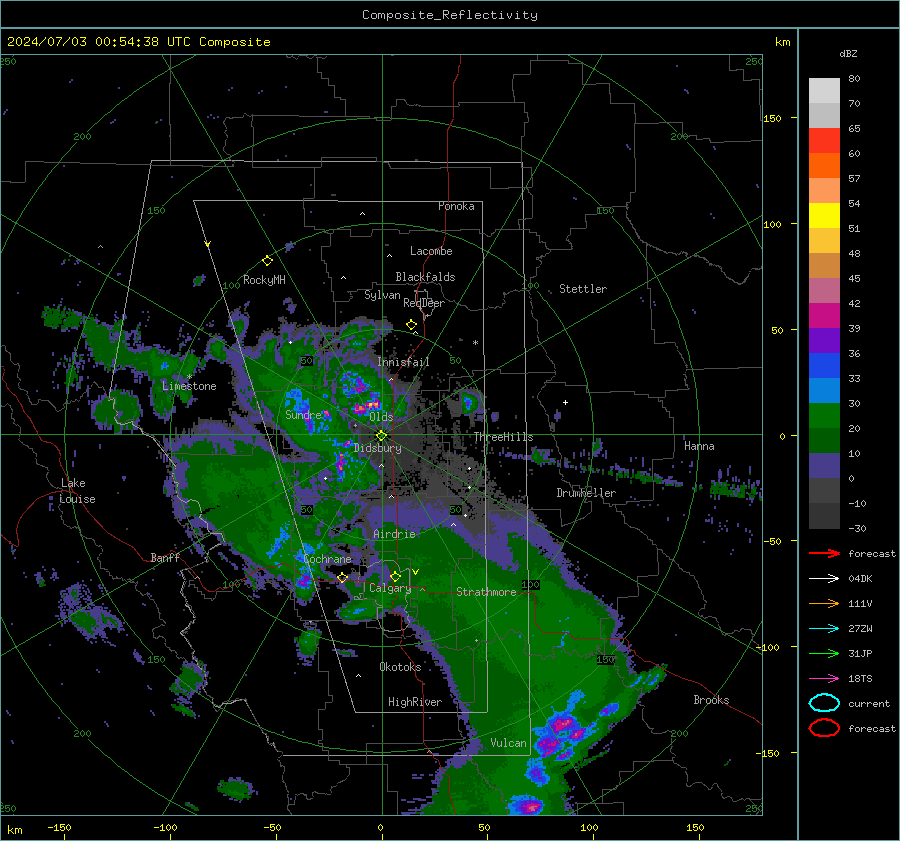The width and height of the screenshot is (900, 841).
Task: Click the Banff city label
Action: (x=165, y=557)
